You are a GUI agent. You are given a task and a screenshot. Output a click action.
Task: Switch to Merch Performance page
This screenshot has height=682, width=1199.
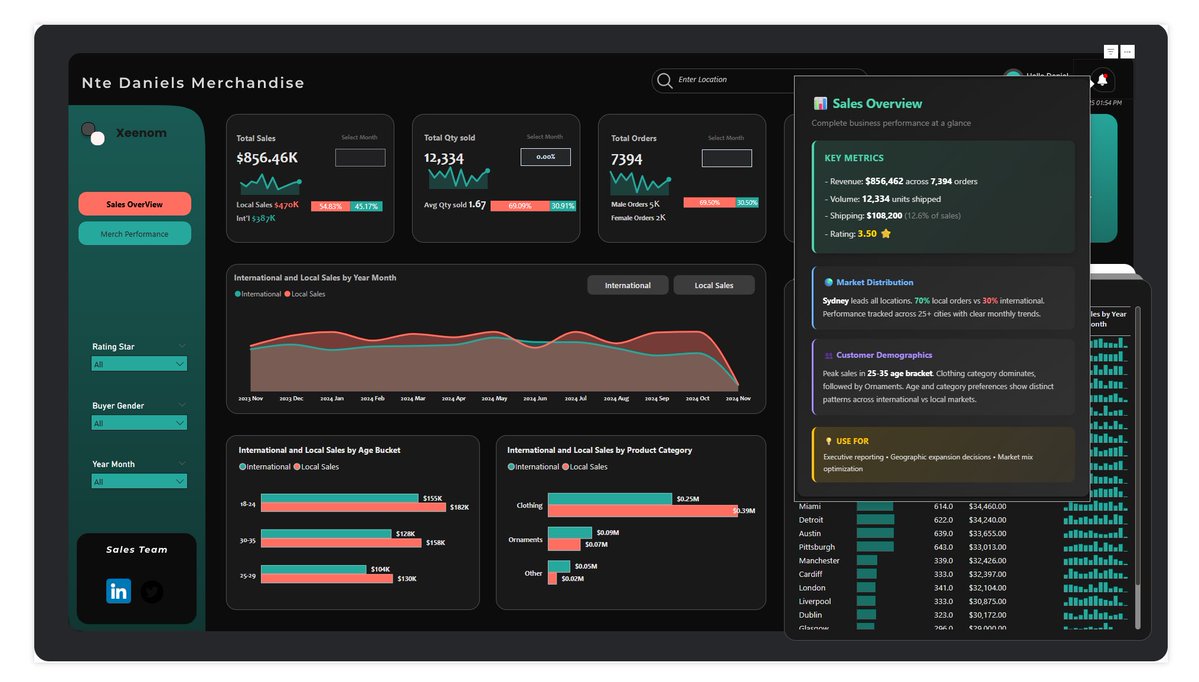coord(135,234)
